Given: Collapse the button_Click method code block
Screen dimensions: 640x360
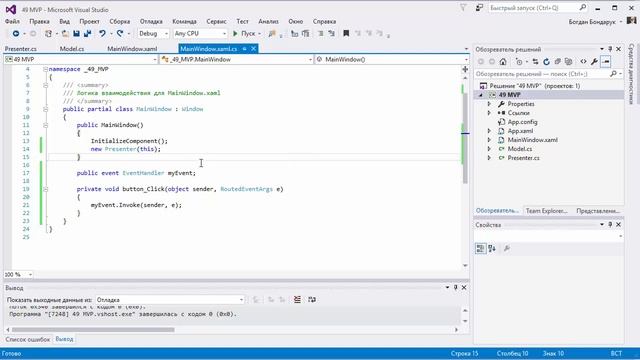Looking at the screenshot, I should tap(46, 189).
